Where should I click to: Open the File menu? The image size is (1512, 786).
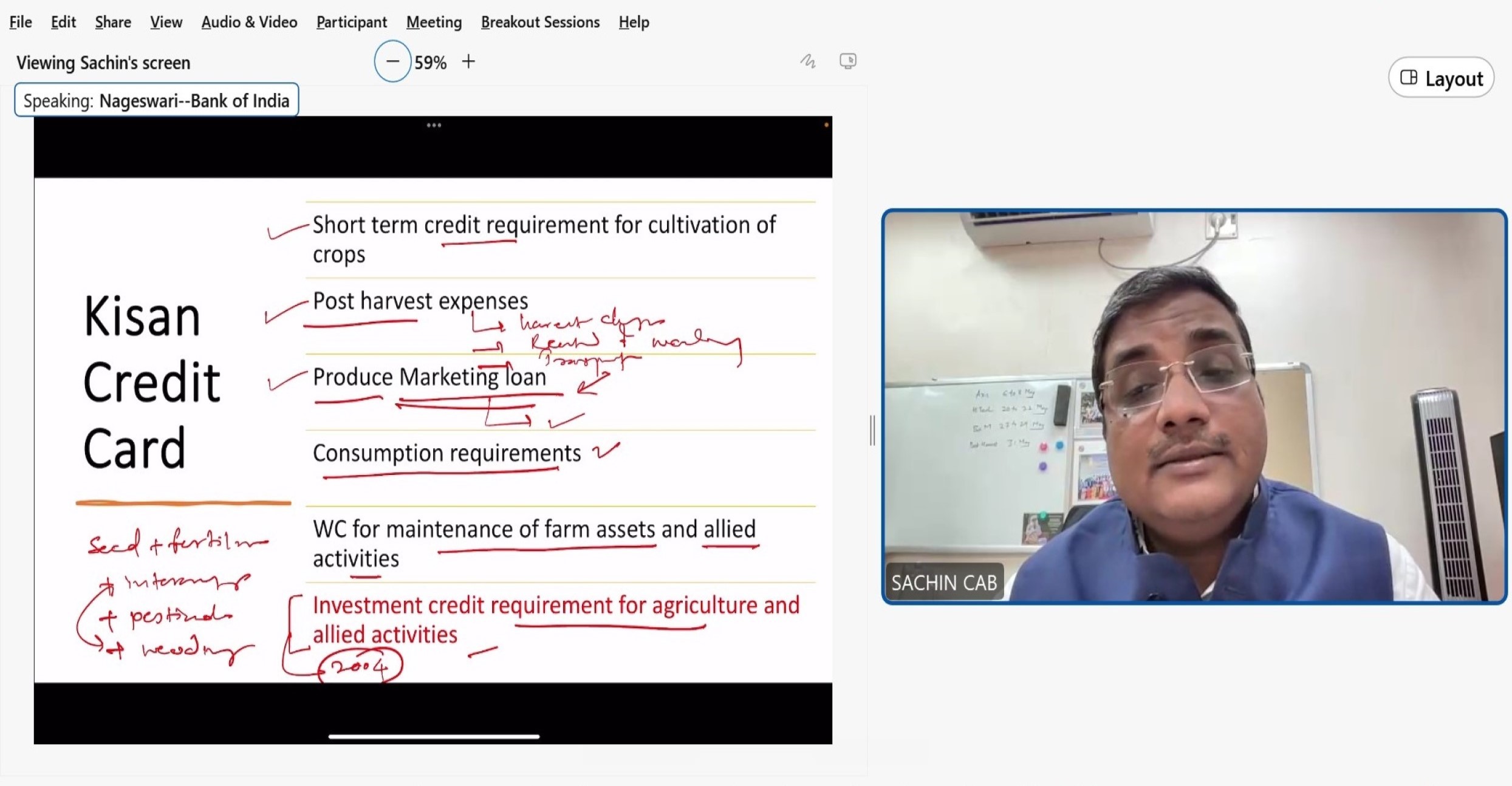(x=21, y=22)
